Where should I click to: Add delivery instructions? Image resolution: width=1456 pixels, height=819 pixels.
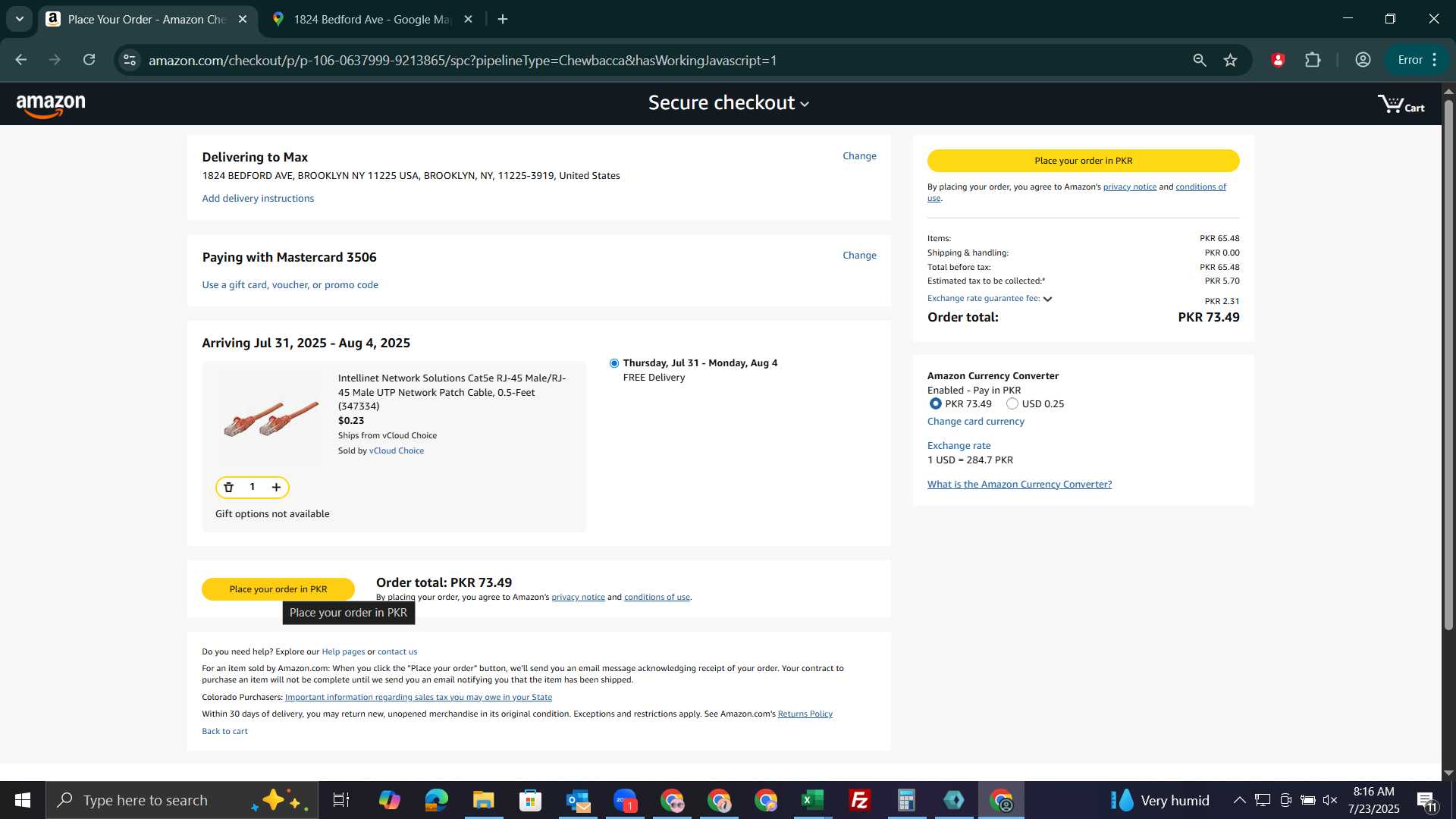click(x=258, y=199)
